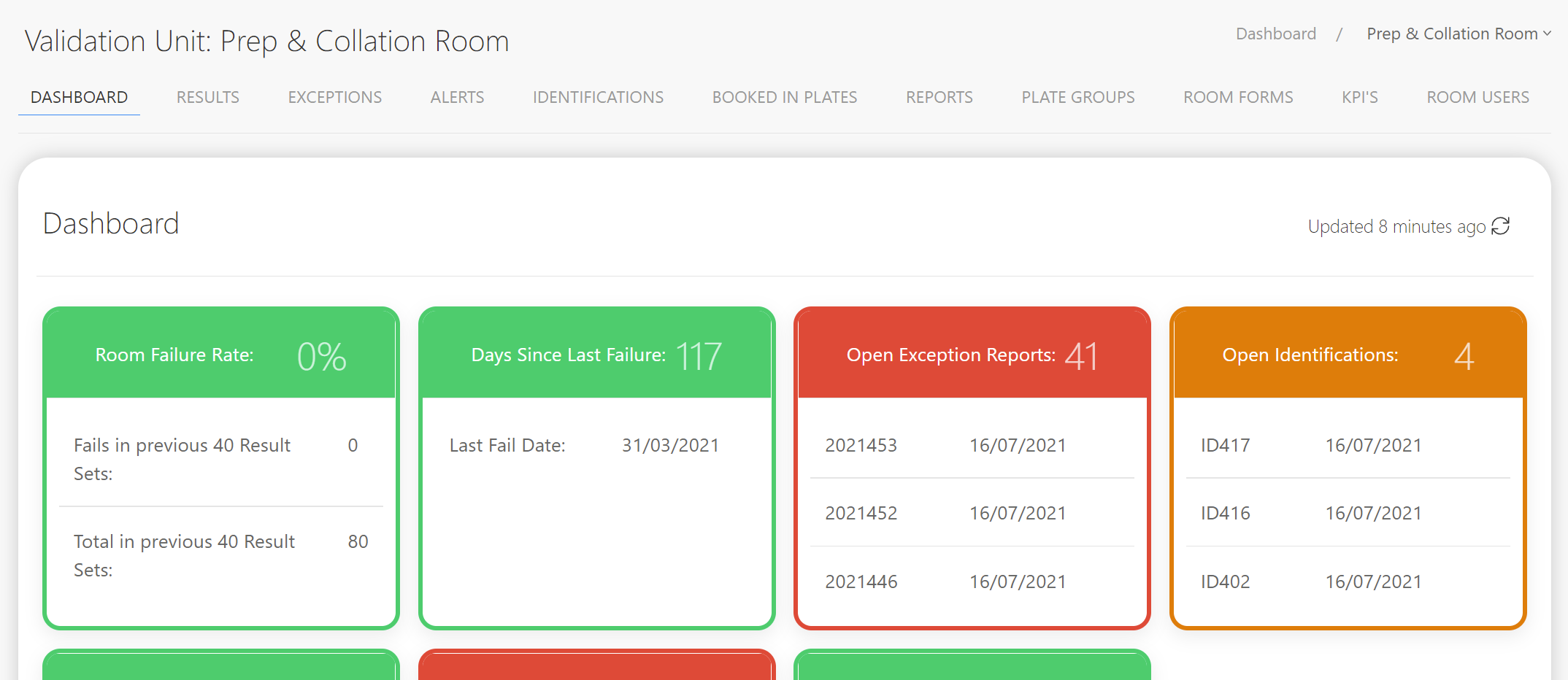Open exception report 2021453
This screenshot has width=1568, height=680.
pos(861,445)
